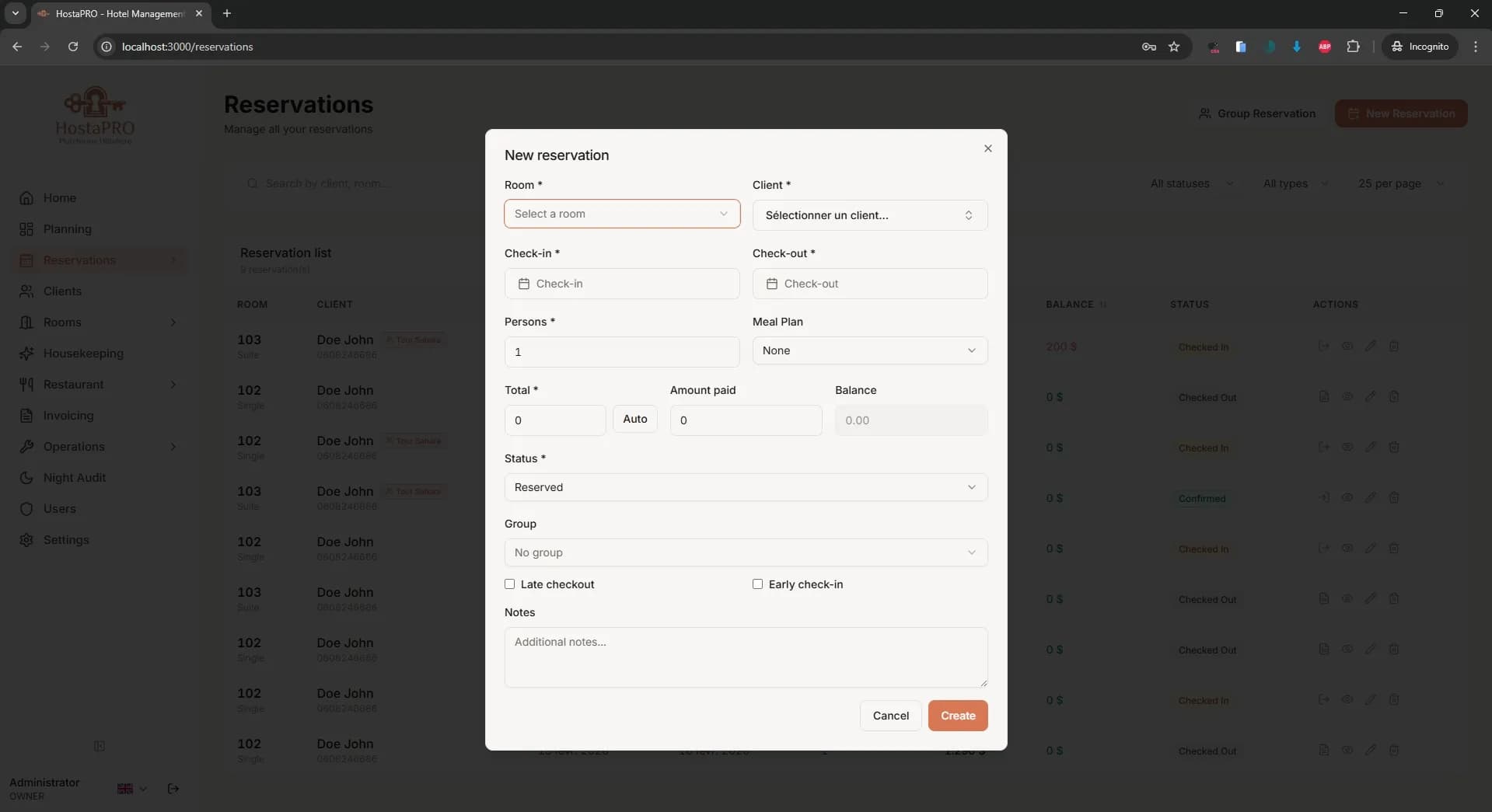
Task: Delete the last Checked Out reservation with trash icon
Action: [x=1393, y=750]
